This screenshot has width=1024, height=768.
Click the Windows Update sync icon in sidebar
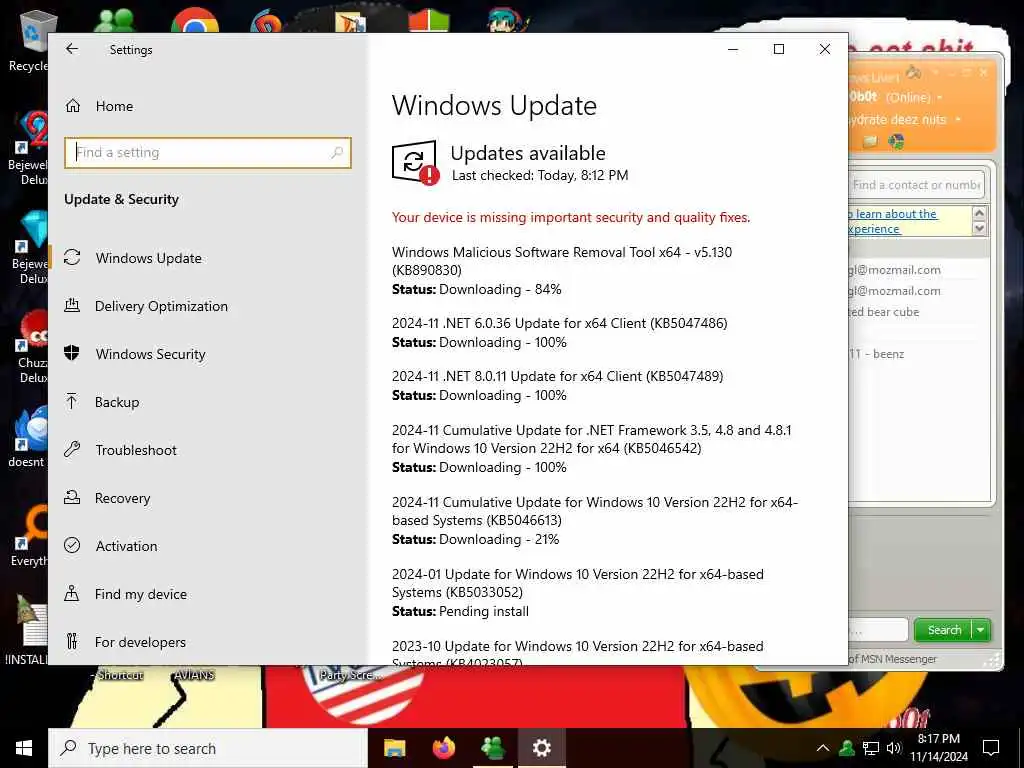(72, 257)
